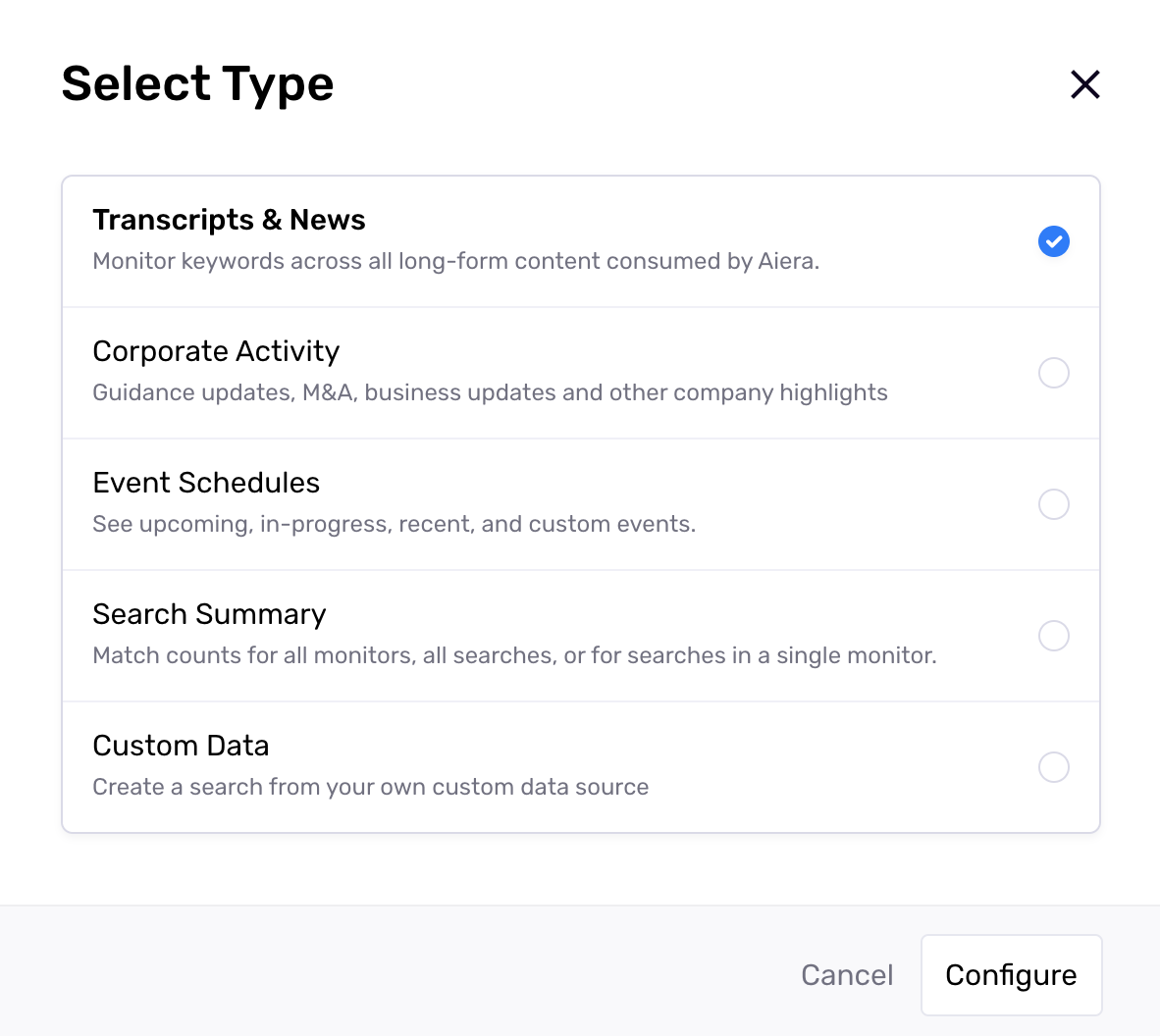The image size is (1160, 1036).
Task: Choose the Event Schedules radio button
Action: 1053,504
